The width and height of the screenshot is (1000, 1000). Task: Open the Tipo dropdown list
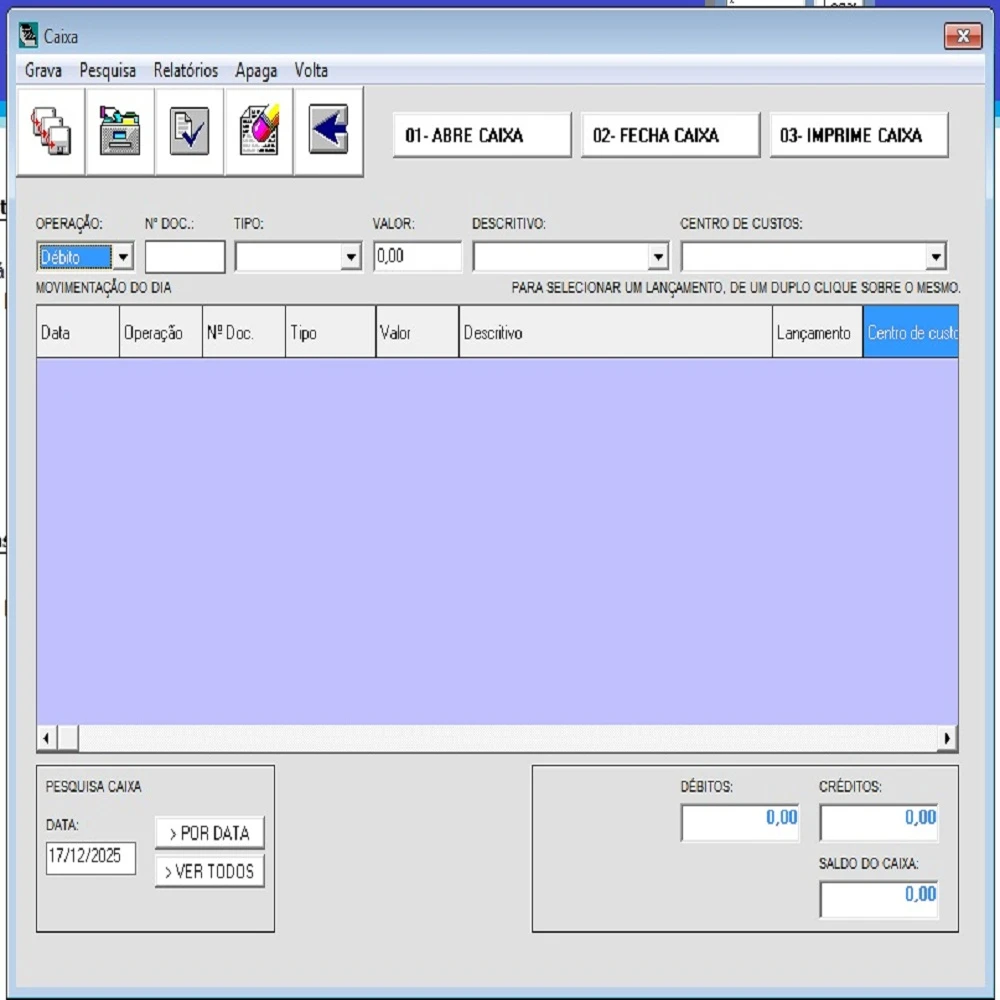(x=351, y=257)
